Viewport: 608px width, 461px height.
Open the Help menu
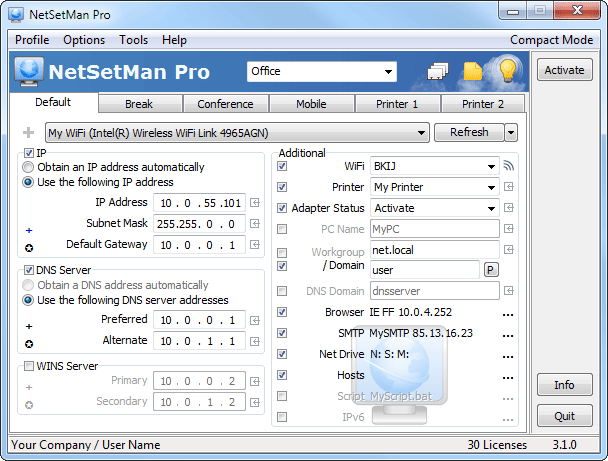pos(174,40)
